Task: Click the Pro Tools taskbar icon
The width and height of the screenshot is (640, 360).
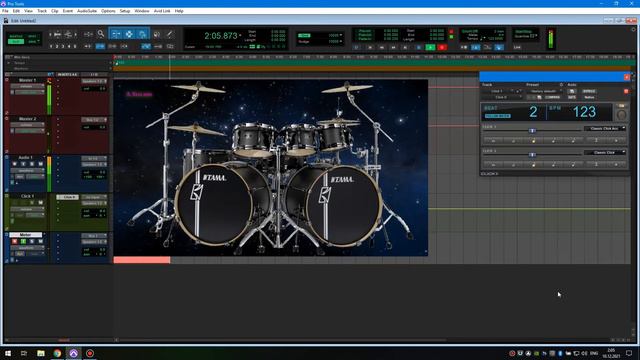Action: [x=73, y=353]
